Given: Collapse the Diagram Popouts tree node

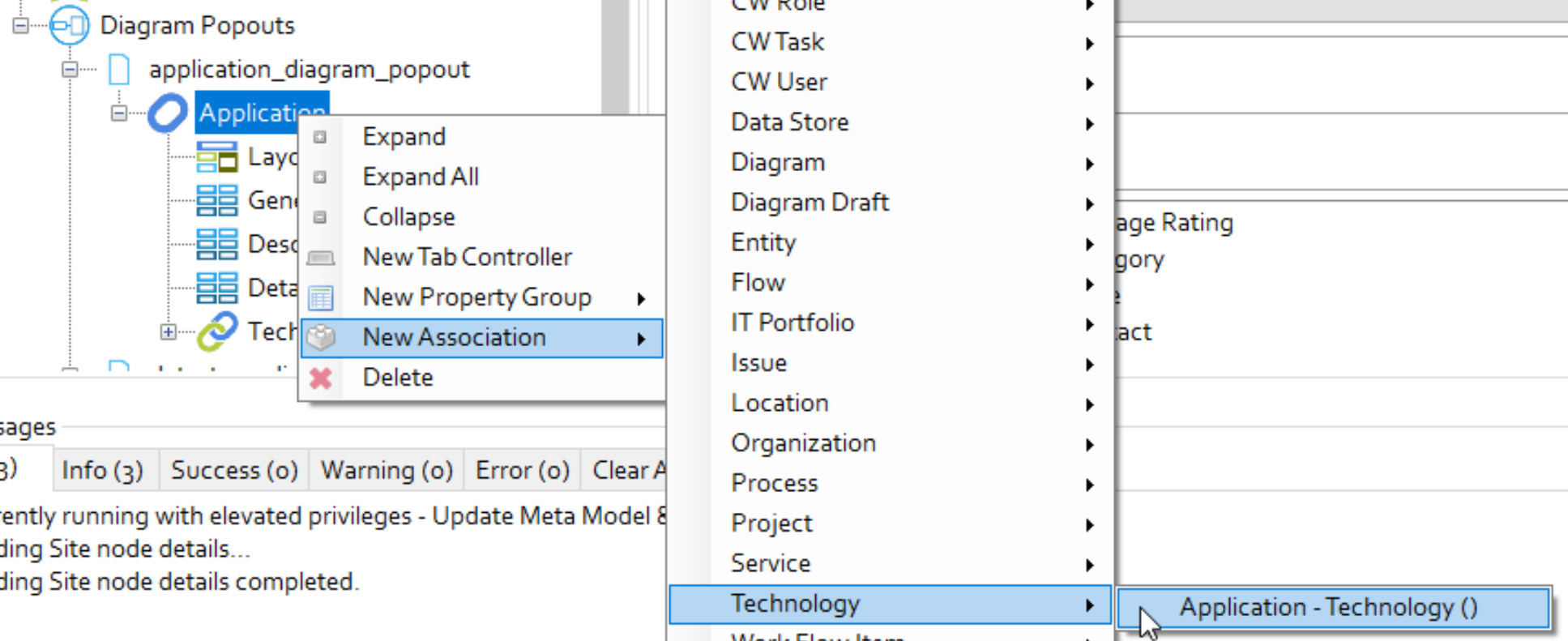Looking at the screenshot, I should 20,26.
